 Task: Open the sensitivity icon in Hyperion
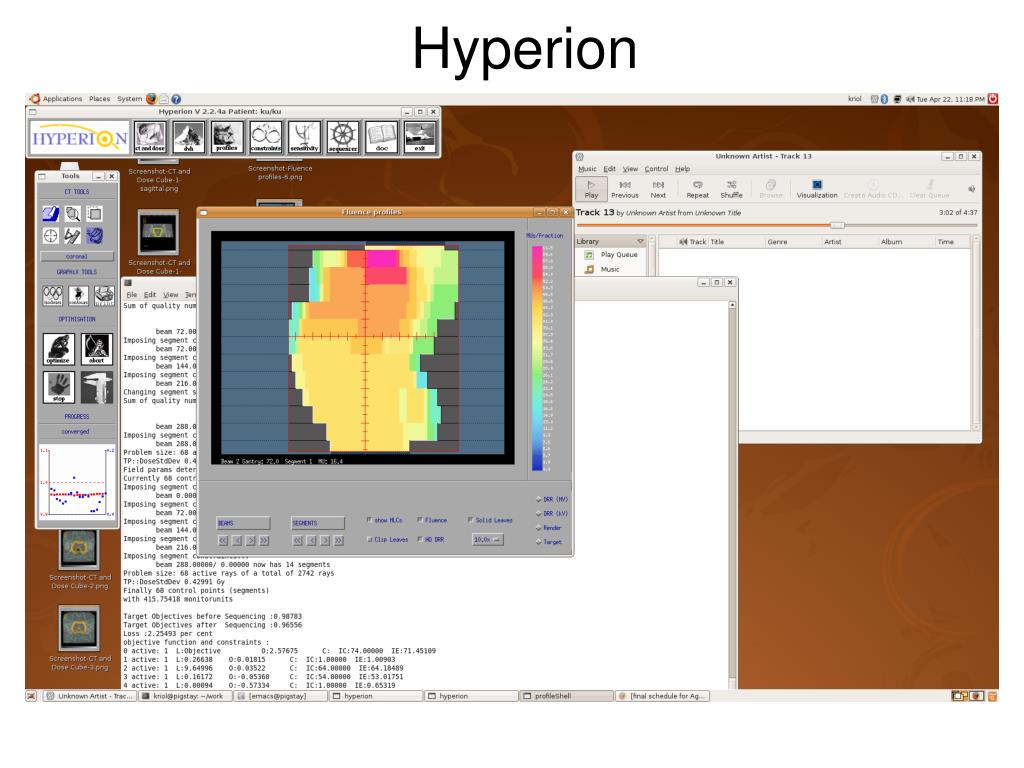coord(304,136)
